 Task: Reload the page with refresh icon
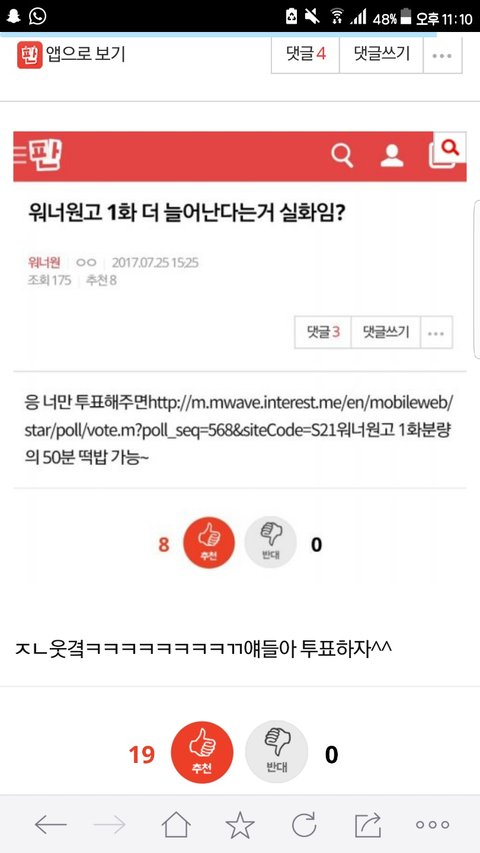[x=304, y=825]
